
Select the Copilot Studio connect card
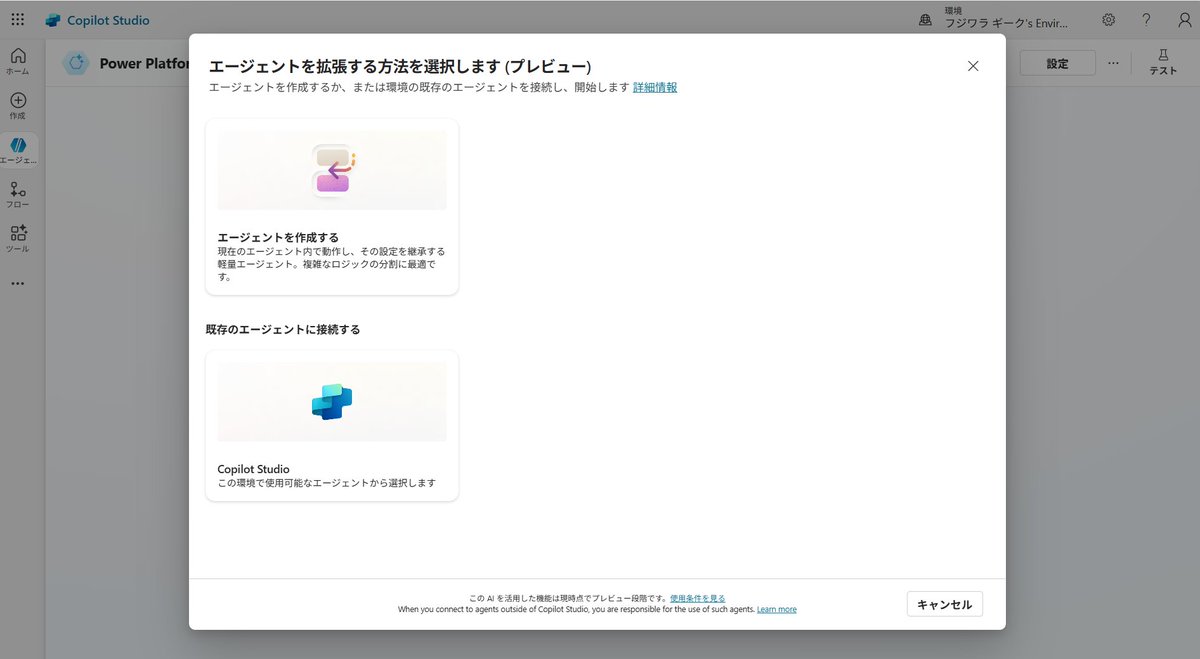[332, 425]
